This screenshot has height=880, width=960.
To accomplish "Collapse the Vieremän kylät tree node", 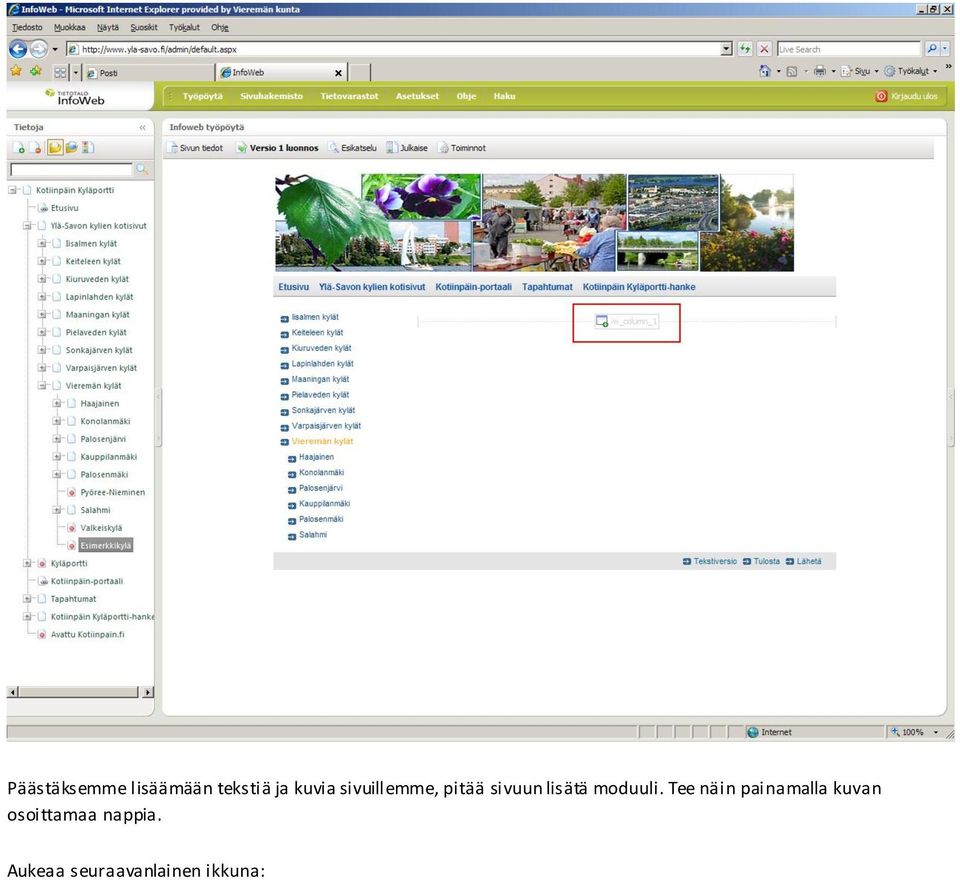I will click(42, 386).
